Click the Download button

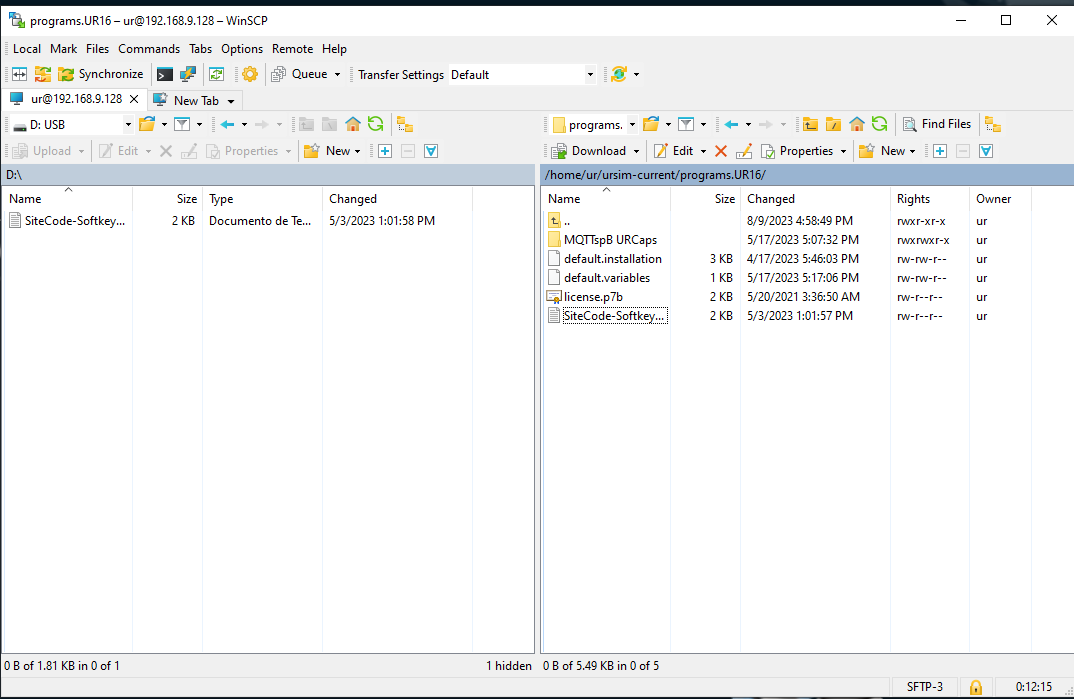pyautogui.click(x=589, y=151)
